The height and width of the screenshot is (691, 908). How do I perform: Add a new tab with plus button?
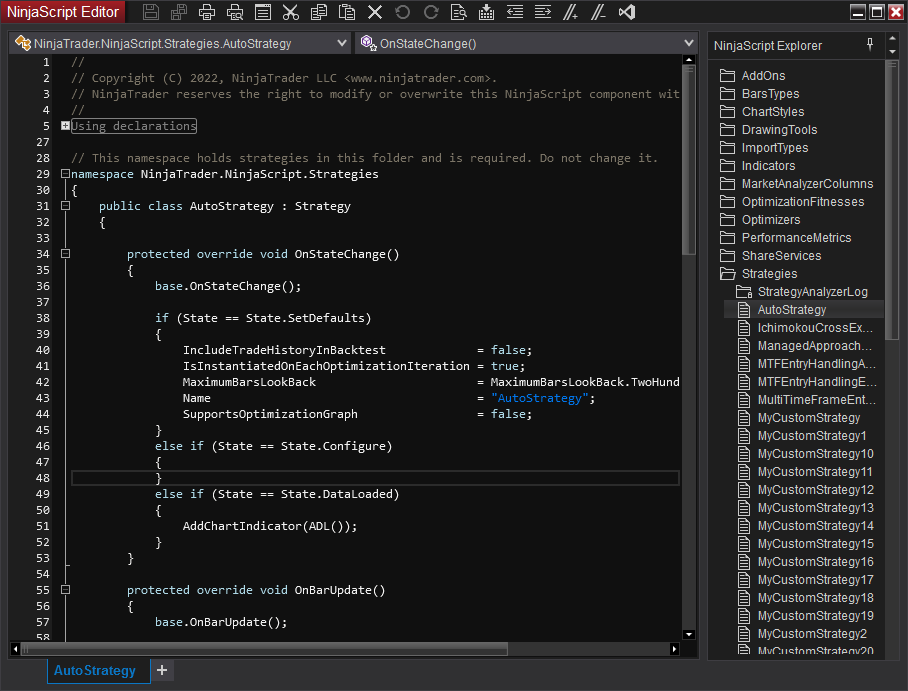(x=162, y=670)
